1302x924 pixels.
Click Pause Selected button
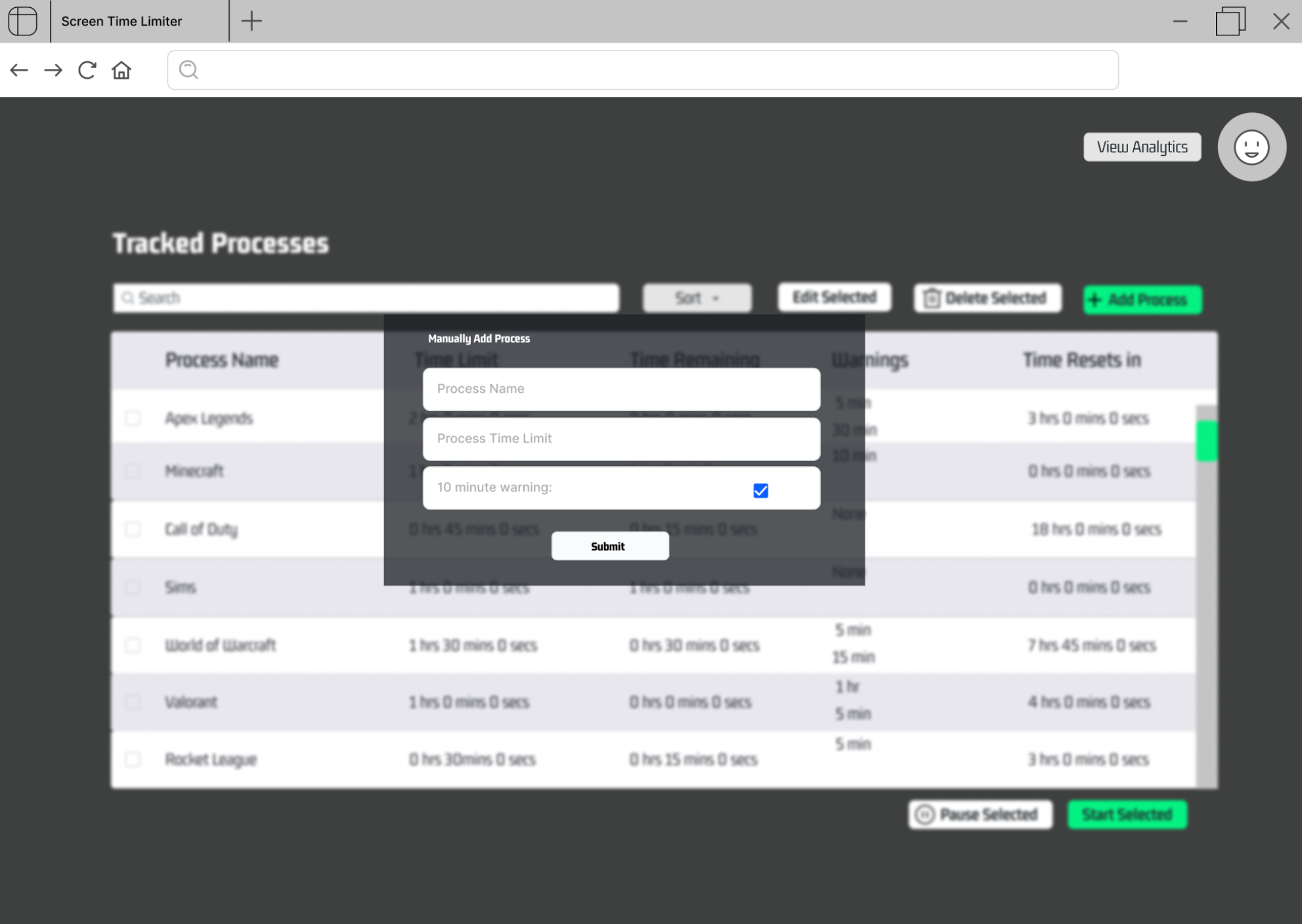point(980,814)
